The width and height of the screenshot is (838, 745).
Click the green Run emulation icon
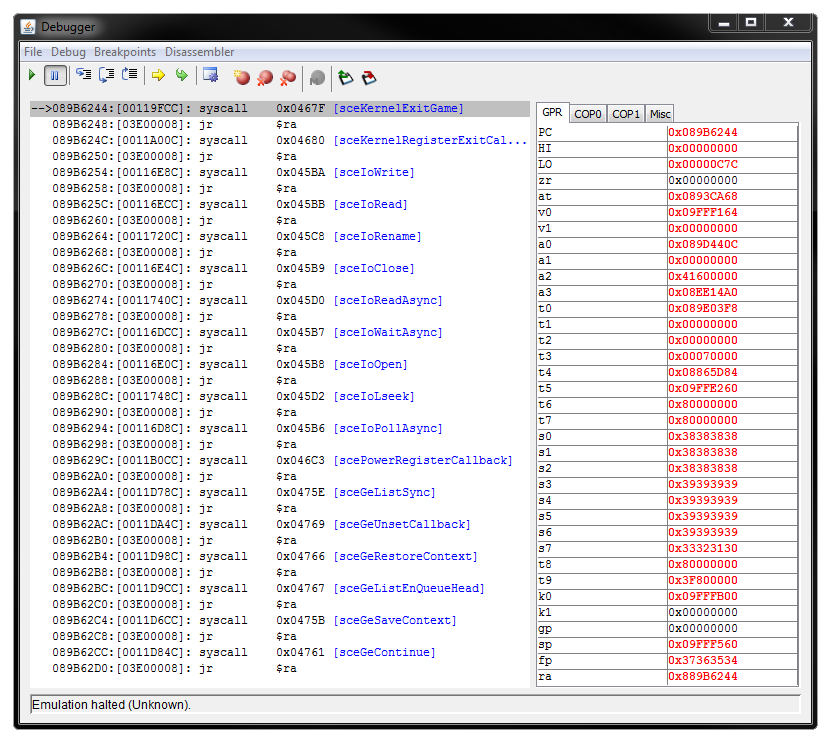pos(32,75)
